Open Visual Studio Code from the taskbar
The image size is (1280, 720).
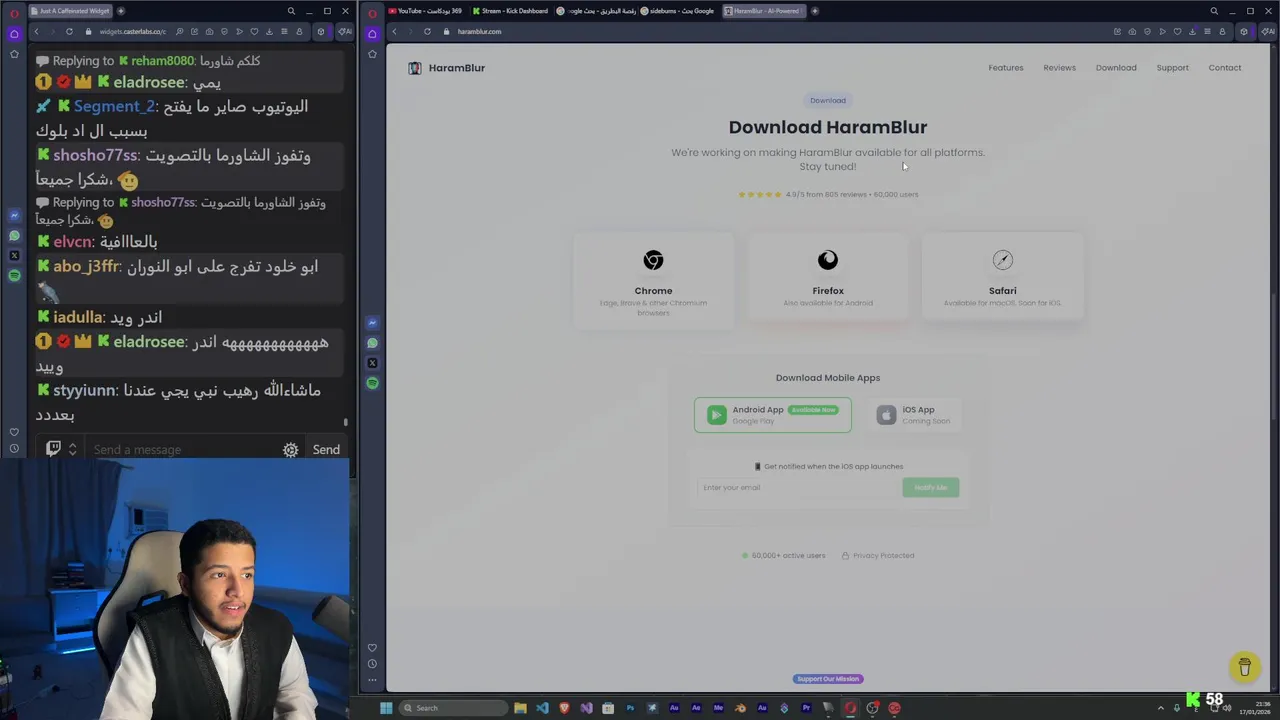click(x=542, y=708)
